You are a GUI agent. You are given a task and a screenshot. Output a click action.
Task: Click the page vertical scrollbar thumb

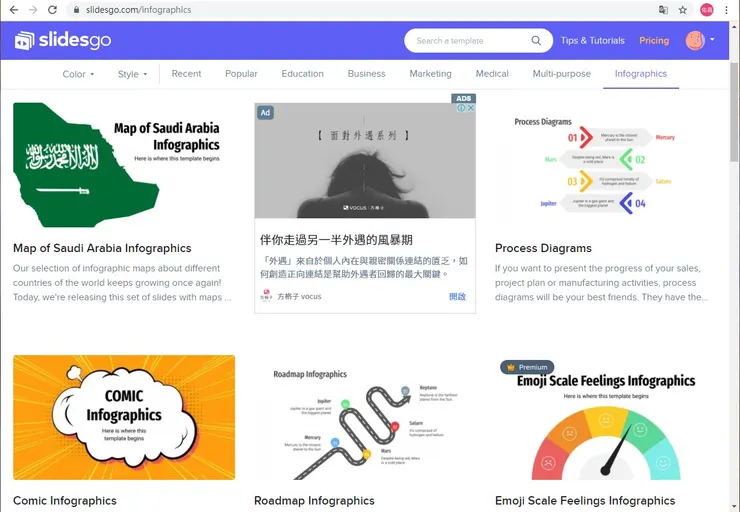(734, 111)
